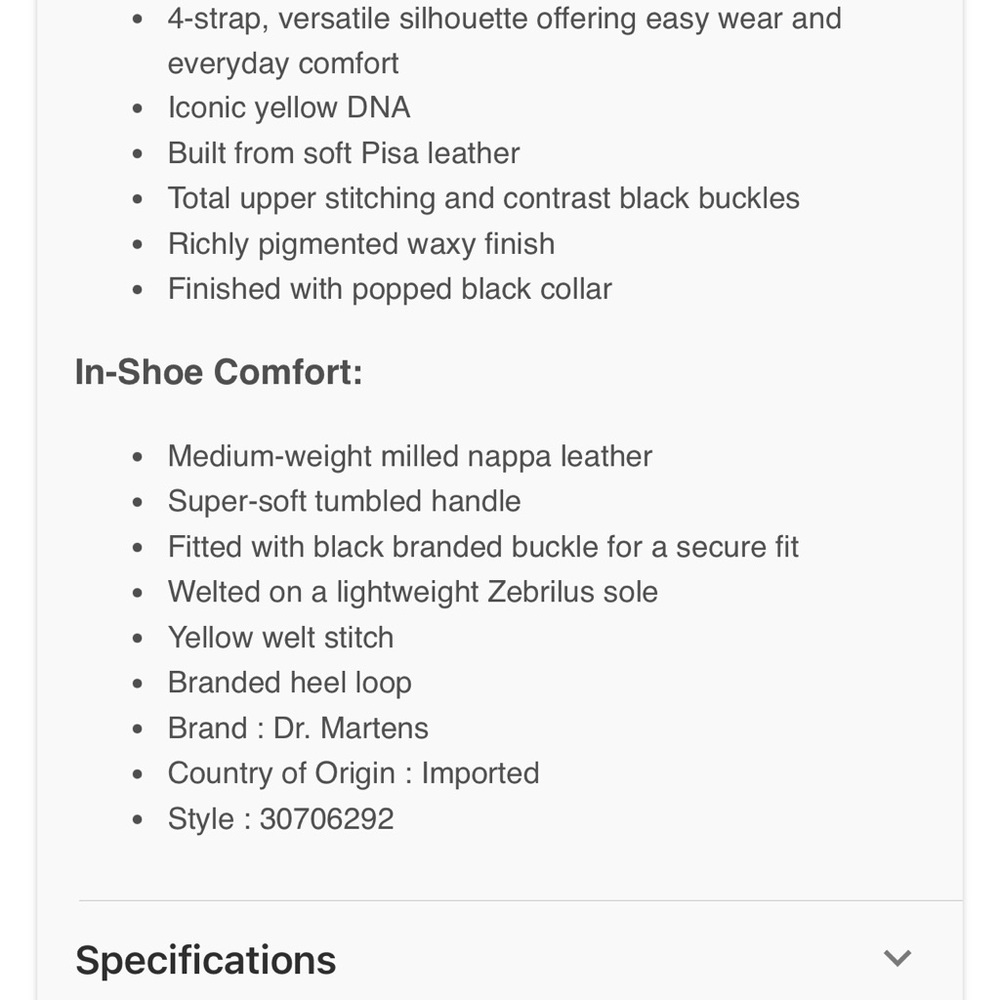This screenshot has height=1000, width=1000.
Task: Select 'Welted on a lightweight Zebrilus sole'
Action: [x=413, y=592]
